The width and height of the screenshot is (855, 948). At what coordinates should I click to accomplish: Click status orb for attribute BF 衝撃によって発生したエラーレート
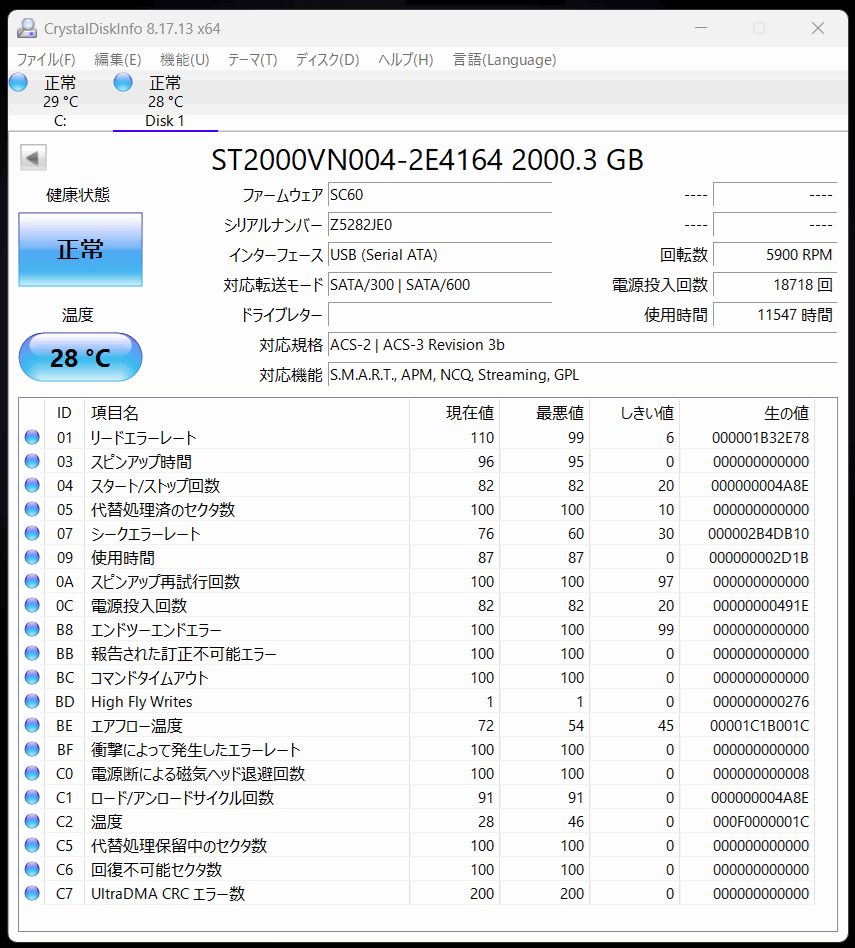coord(32,749)
